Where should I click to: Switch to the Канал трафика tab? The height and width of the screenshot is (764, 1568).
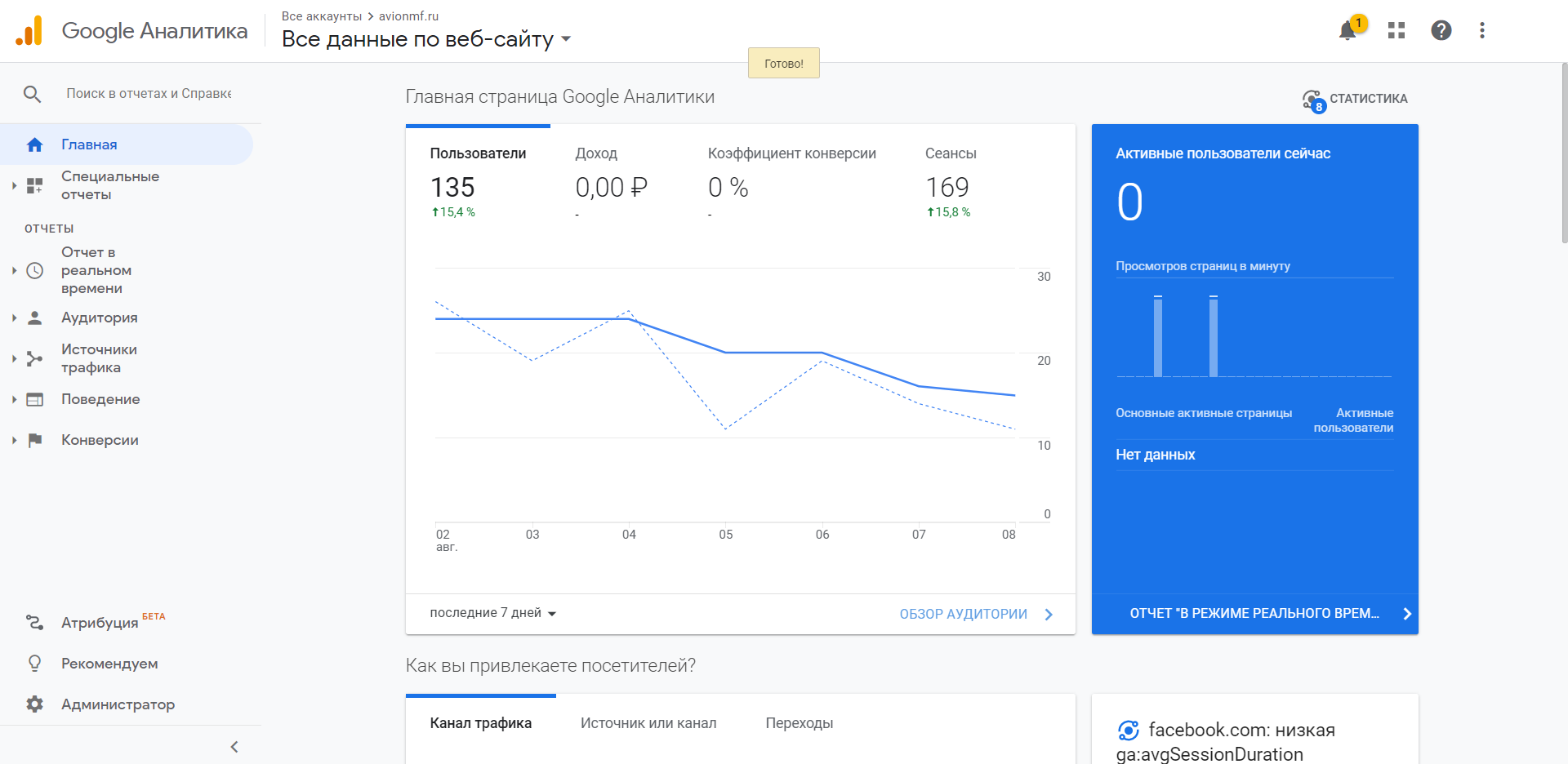[480, 723]
